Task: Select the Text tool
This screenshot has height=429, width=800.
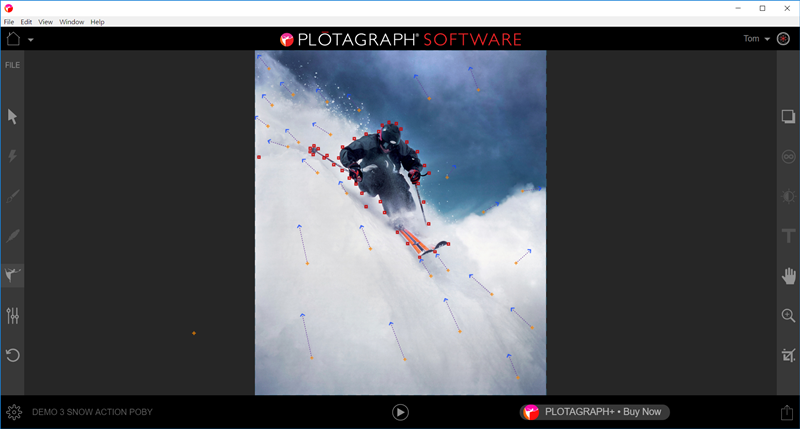Action: [788, 236]
